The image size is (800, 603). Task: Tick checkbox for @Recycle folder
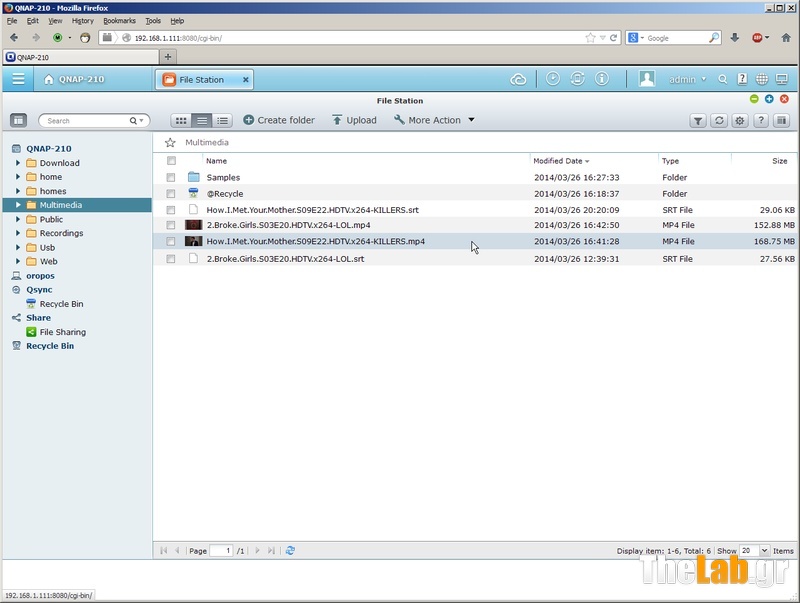tap(171, 194)
